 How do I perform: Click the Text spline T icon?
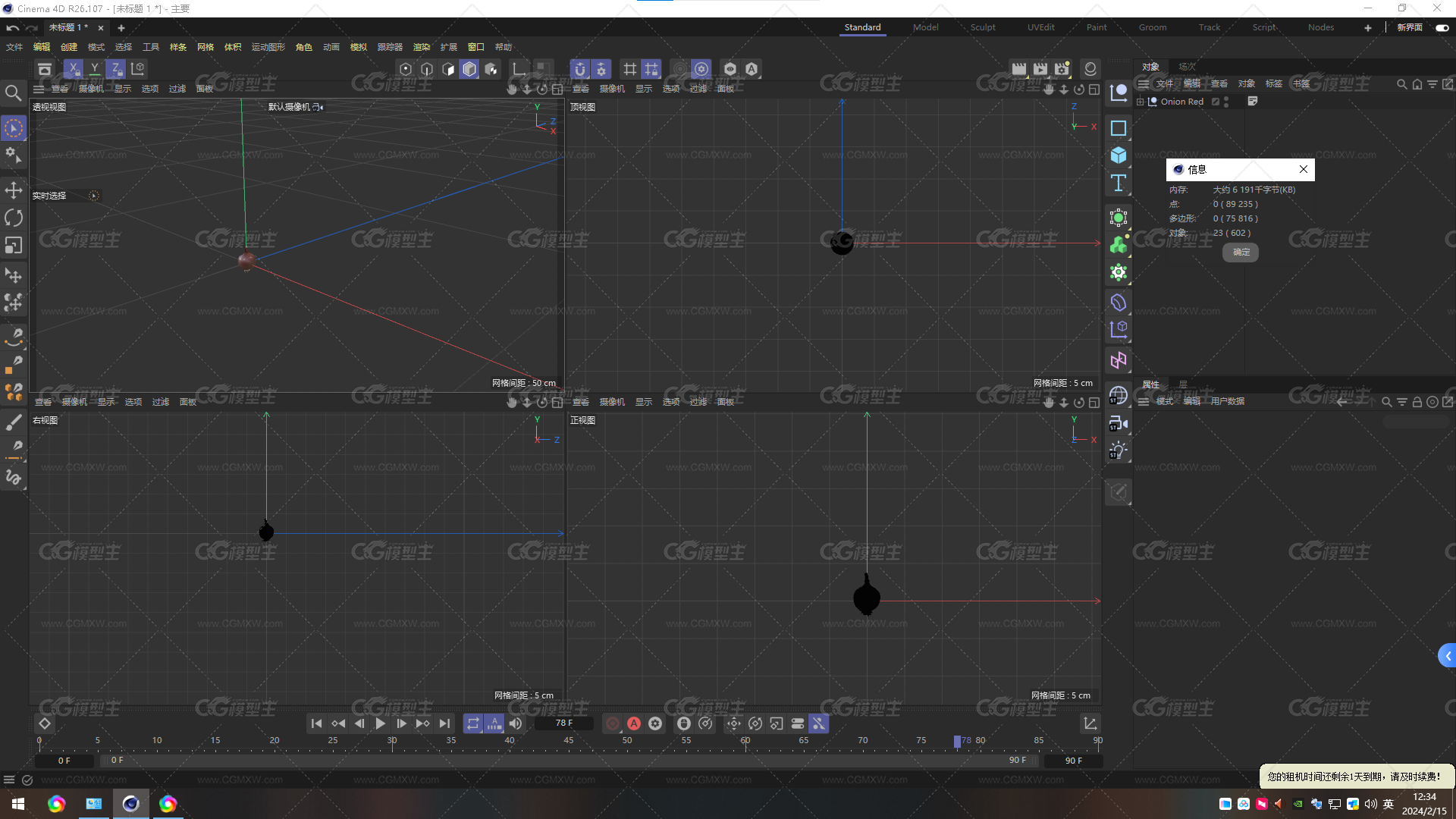pyautogui.click(x=1119, y=183)
